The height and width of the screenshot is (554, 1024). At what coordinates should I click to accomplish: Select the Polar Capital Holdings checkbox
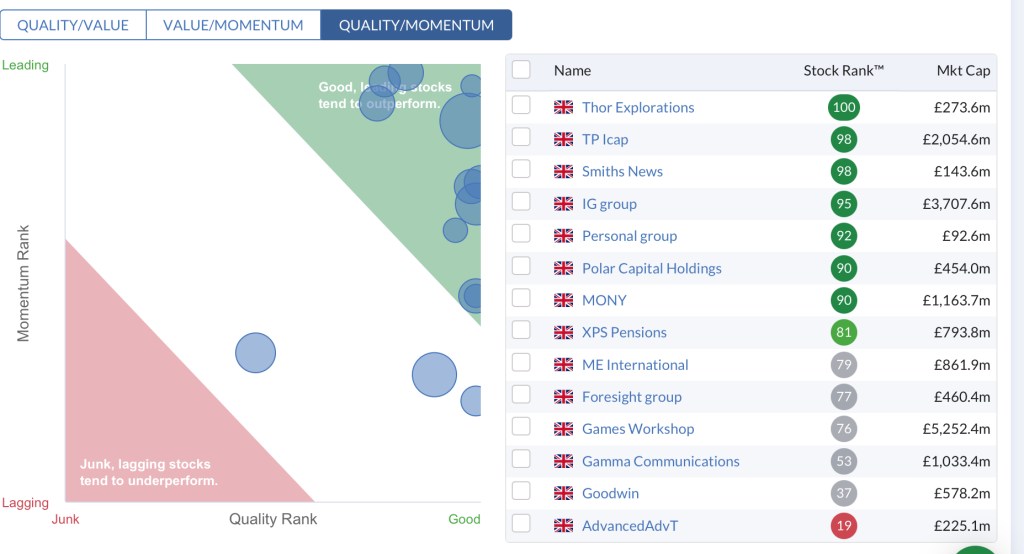[521, 267]
